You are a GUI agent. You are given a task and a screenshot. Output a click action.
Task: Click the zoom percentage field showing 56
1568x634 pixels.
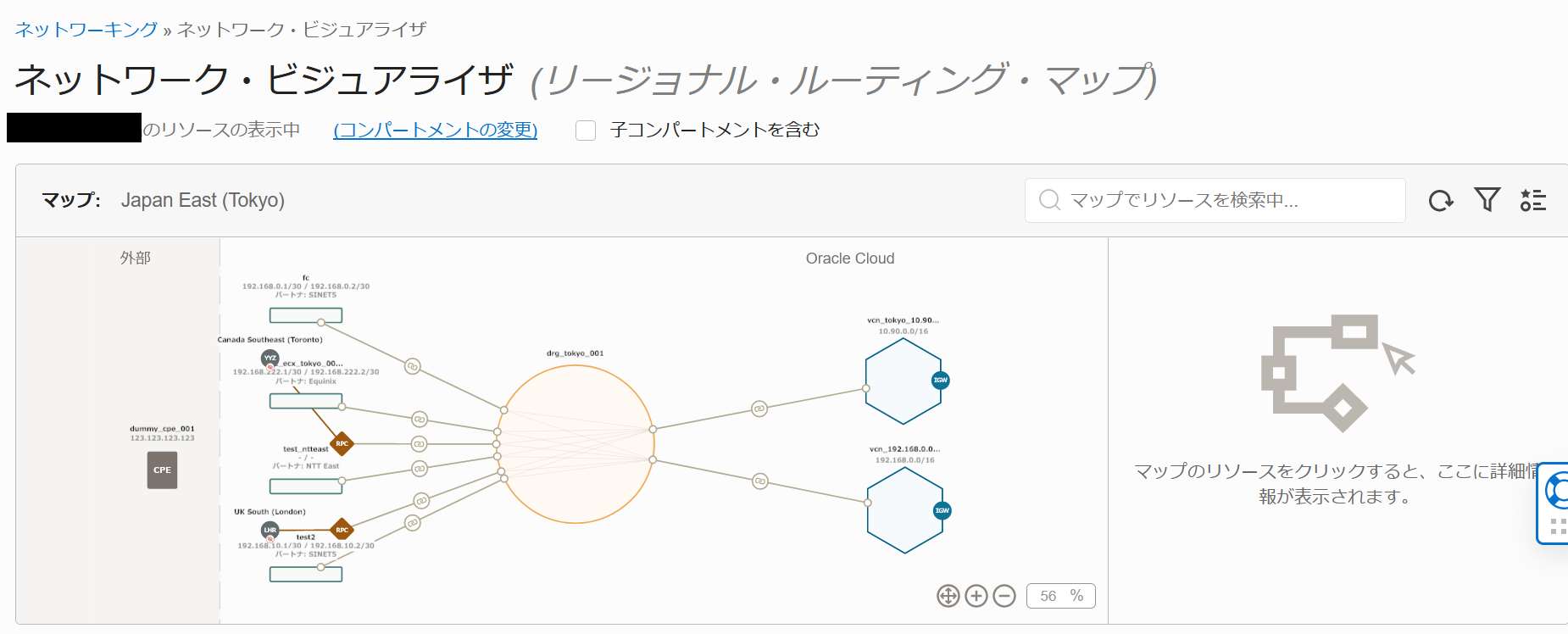coord(1061,596)
